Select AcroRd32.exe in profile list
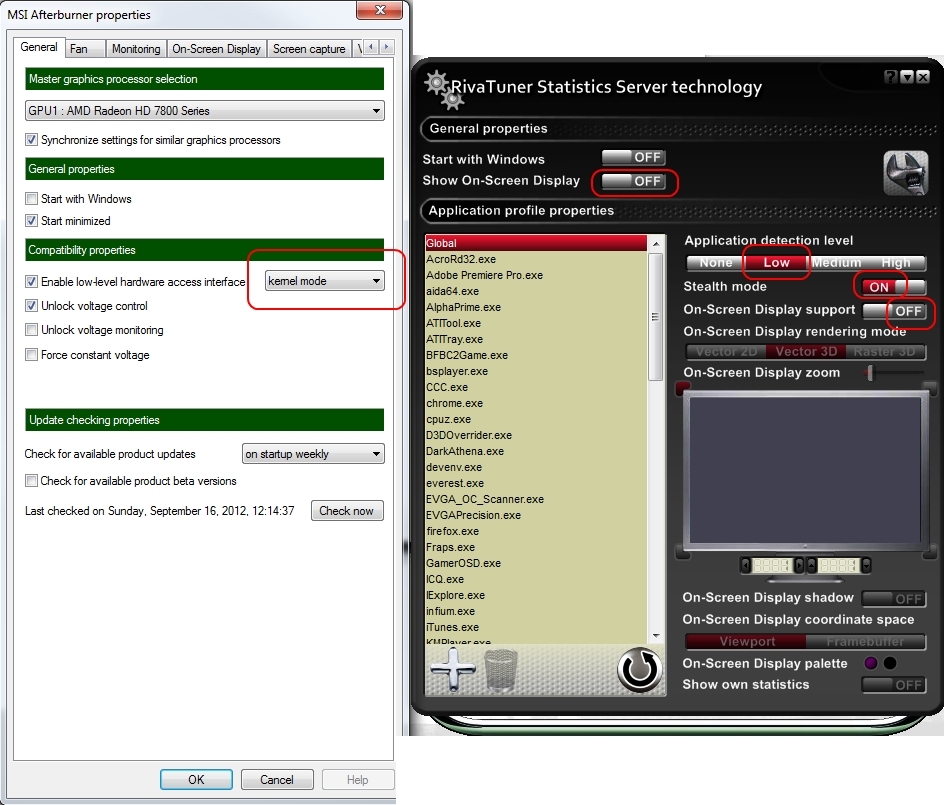 (x=536, y=259)
